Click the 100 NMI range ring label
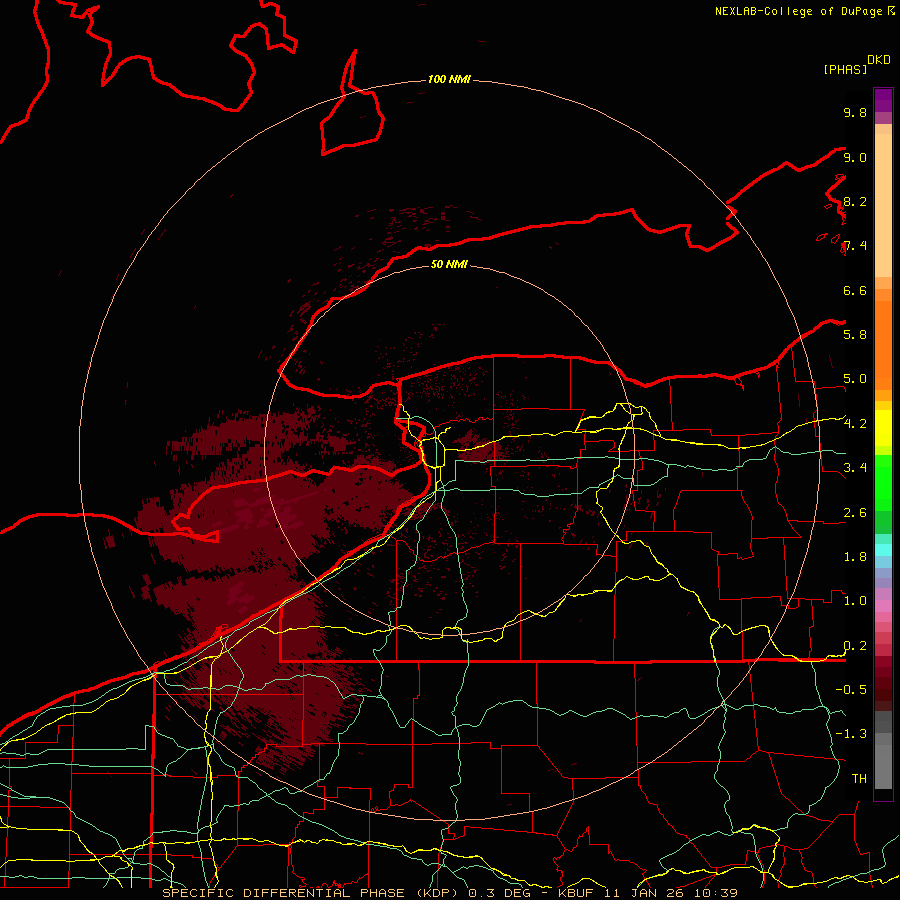Screen dimensions: 900x900 coord(449,79)
